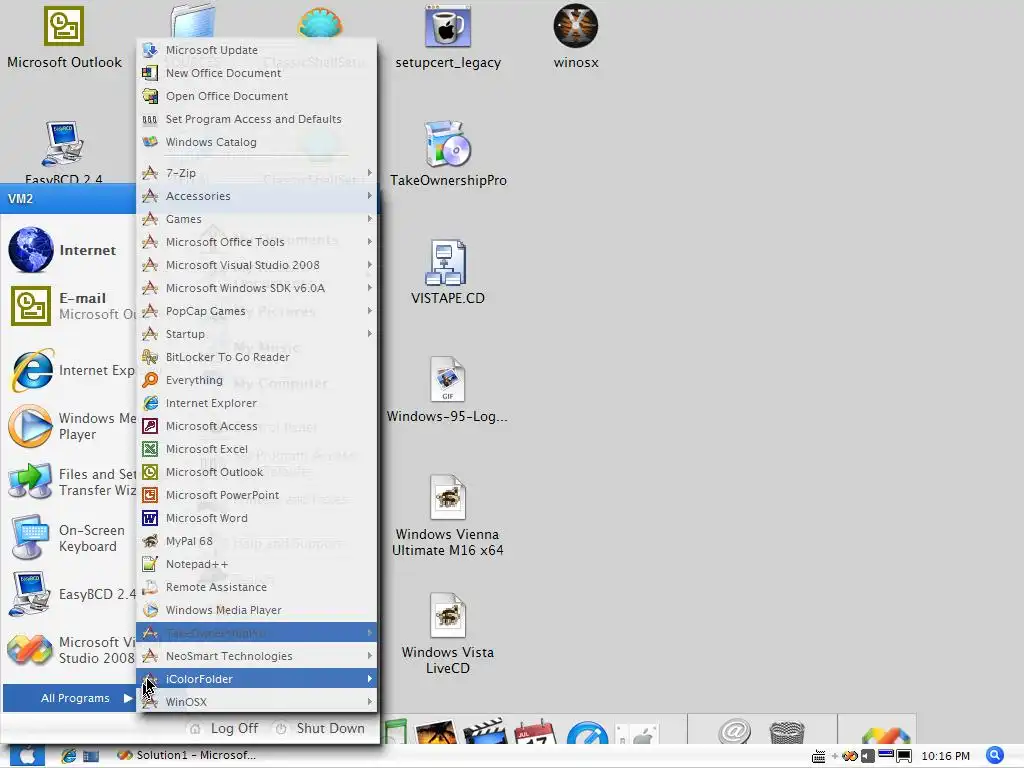Launch Microsoft Word
1024x768 pixels.
click(x=257, y=518)
